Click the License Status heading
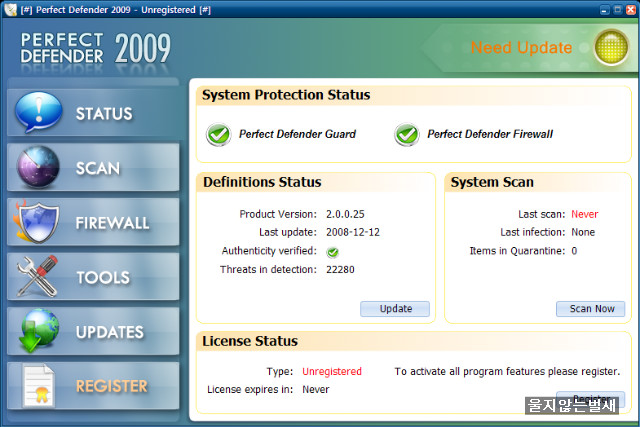Image resolution: width=640 pixels, height=427 pixels. (250, 341)
